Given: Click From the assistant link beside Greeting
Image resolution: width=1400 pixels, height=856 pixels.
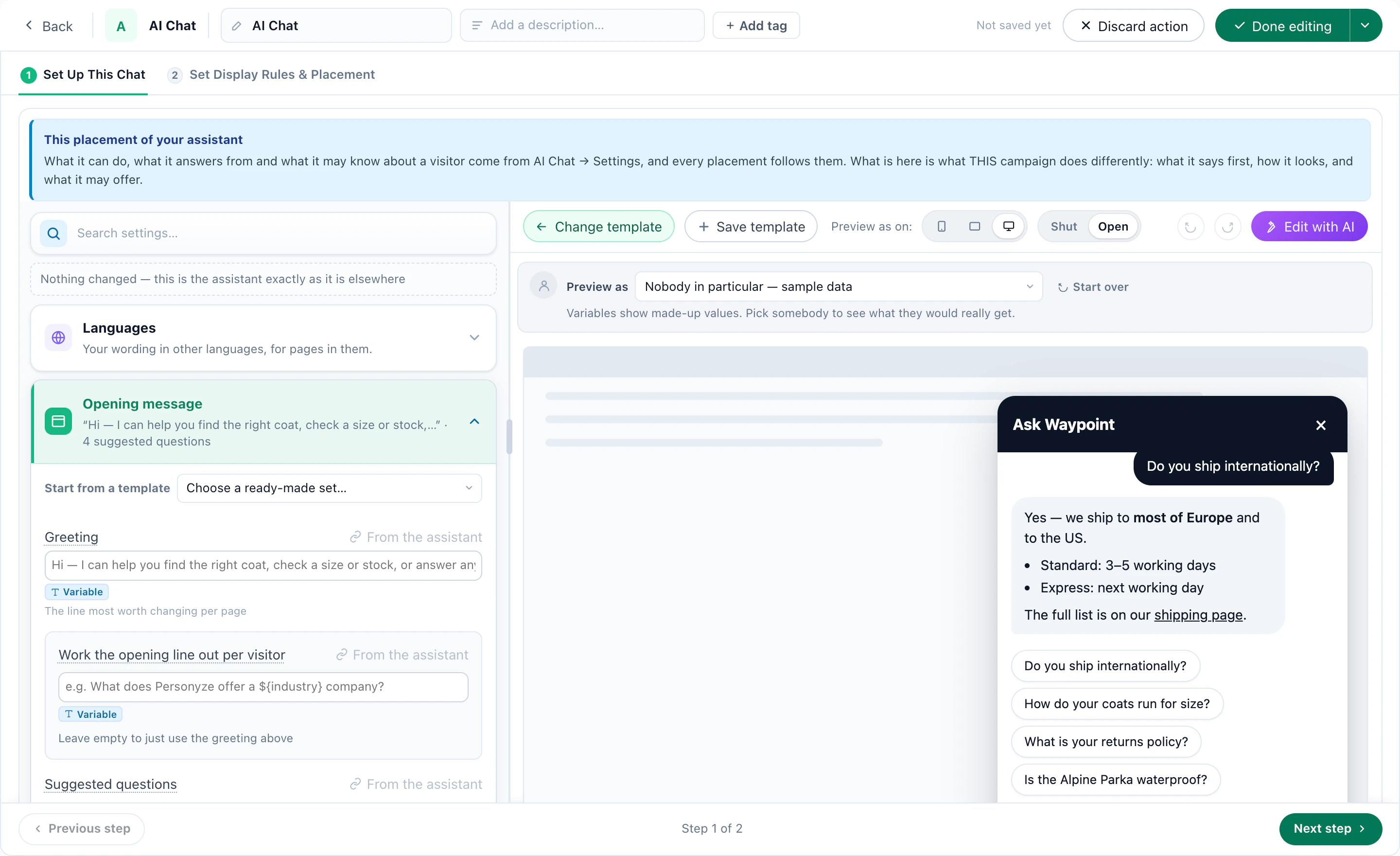Looking at the screenshot, I should (x=416, y=536).
